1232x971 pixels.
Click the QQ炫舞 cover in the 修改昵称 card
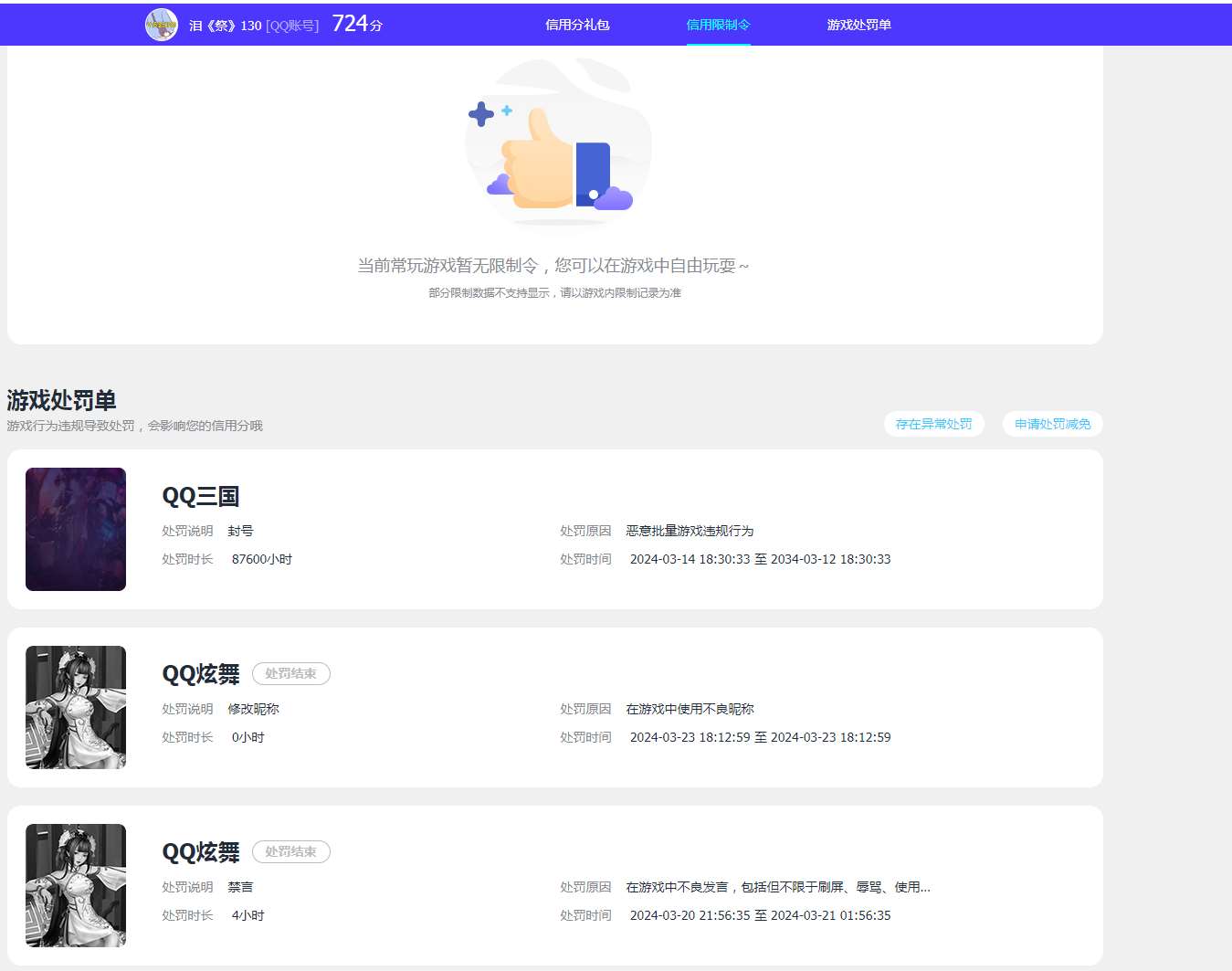(76, 707)
